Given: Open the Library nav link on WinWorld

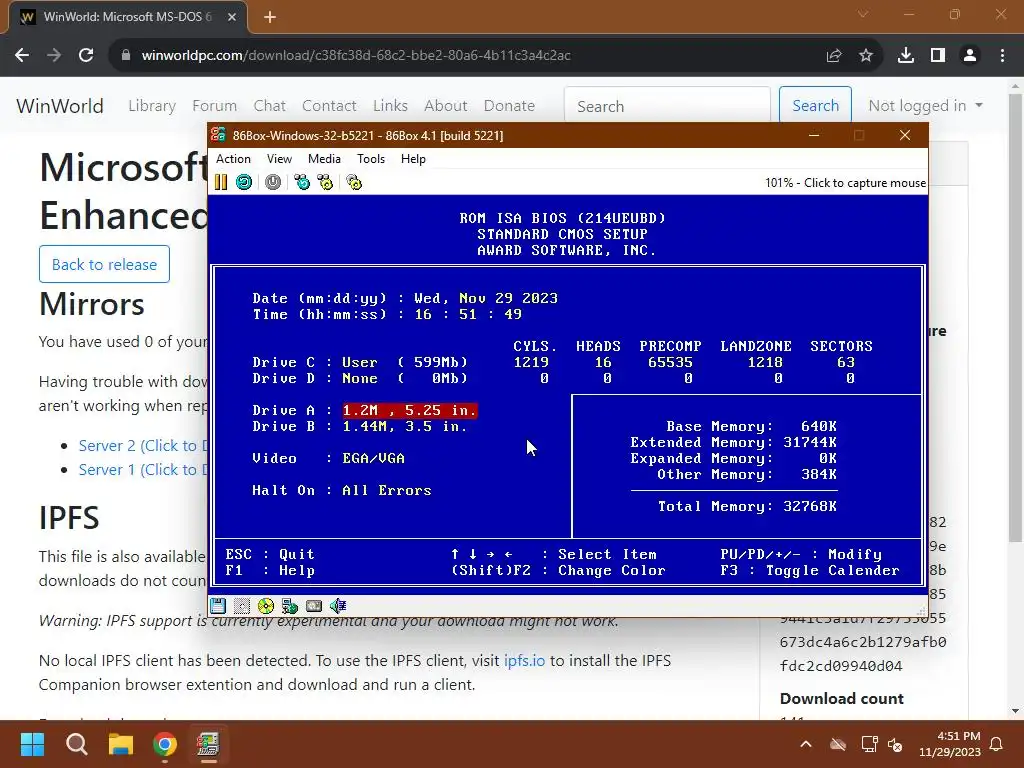Looking at the screenshot, I should coord(152,106).
